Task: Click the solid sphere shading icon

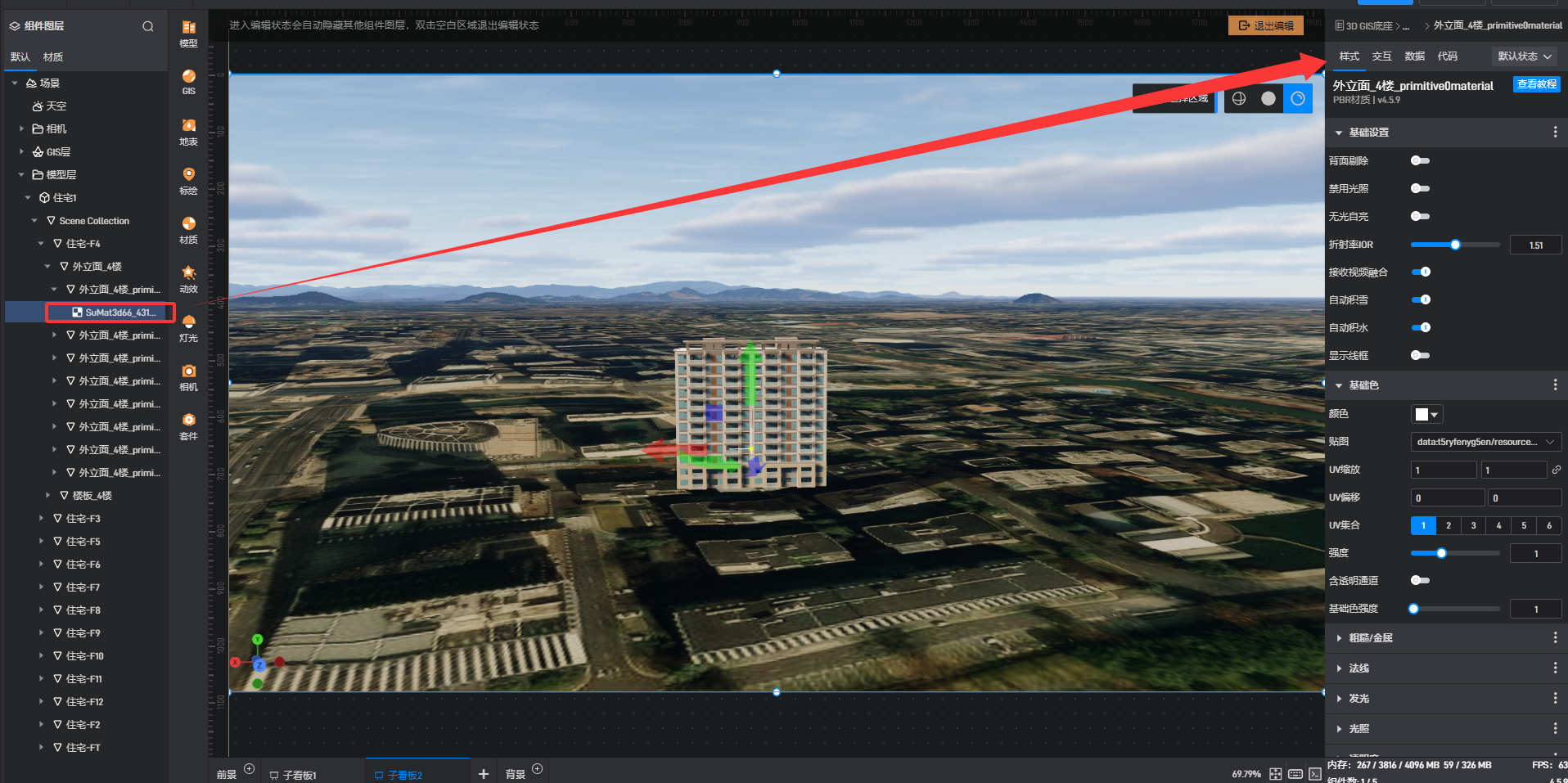Action: pyautogui.click(x=1268, y=99)
